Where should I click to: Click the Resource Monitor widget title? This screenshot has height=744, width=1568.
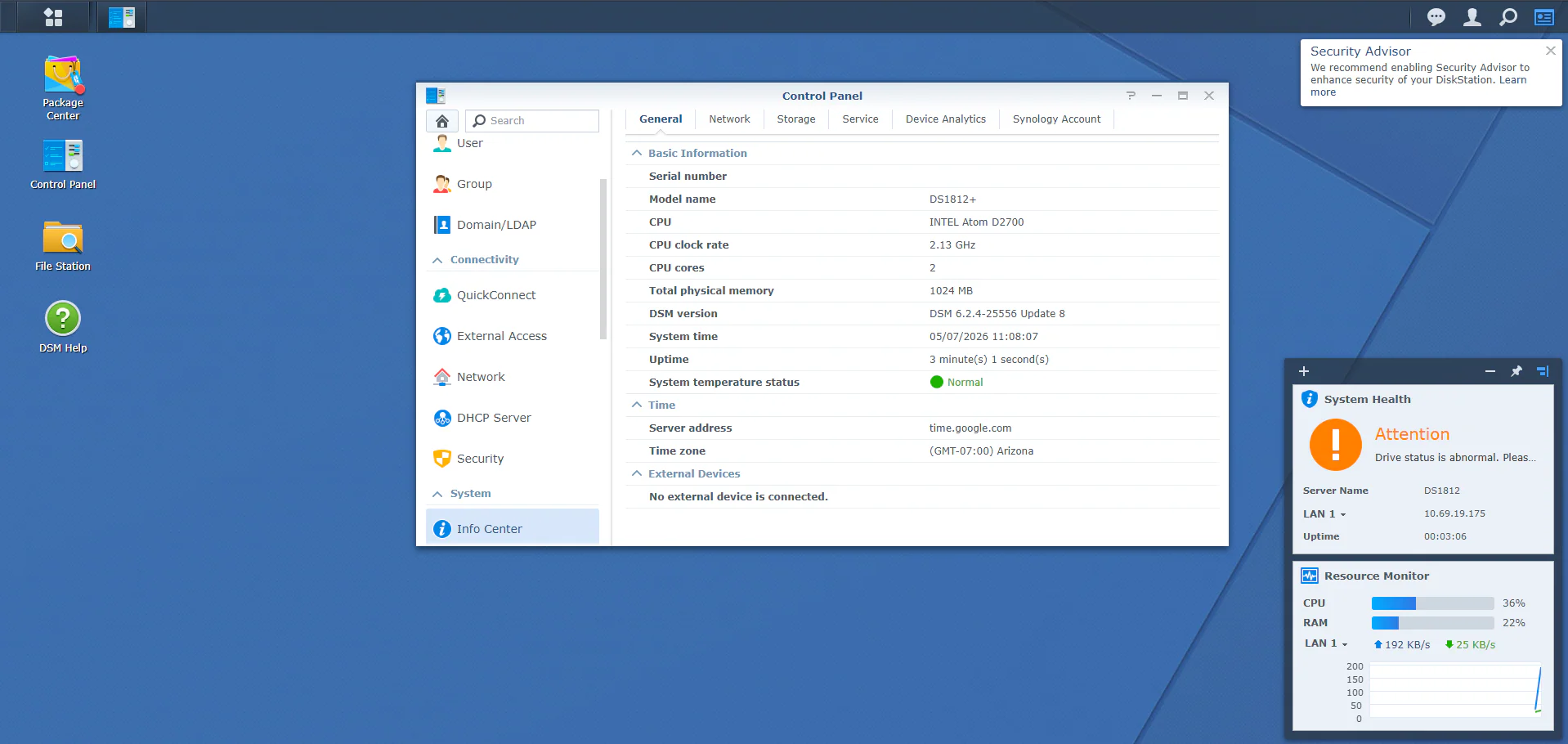[1377, 576]
